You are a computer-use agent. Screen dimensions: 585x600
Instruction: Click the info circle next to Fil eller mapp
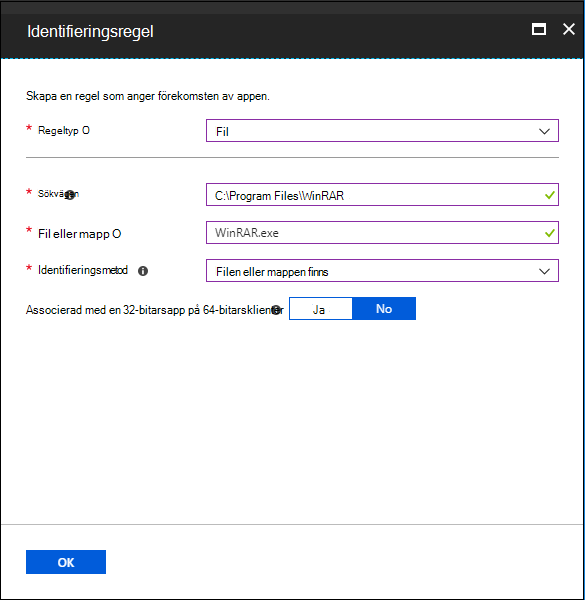(117, 234)
